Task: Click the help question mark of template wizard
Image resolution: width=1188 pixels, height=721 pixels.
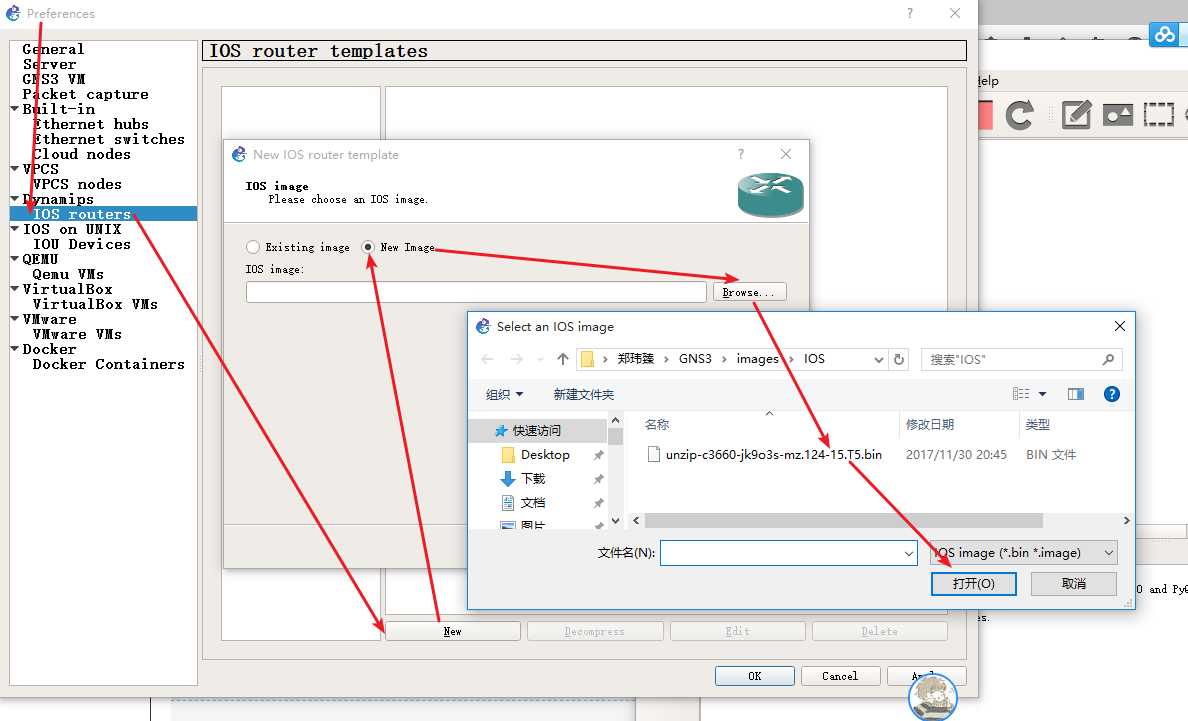Action: click(741, 154)
